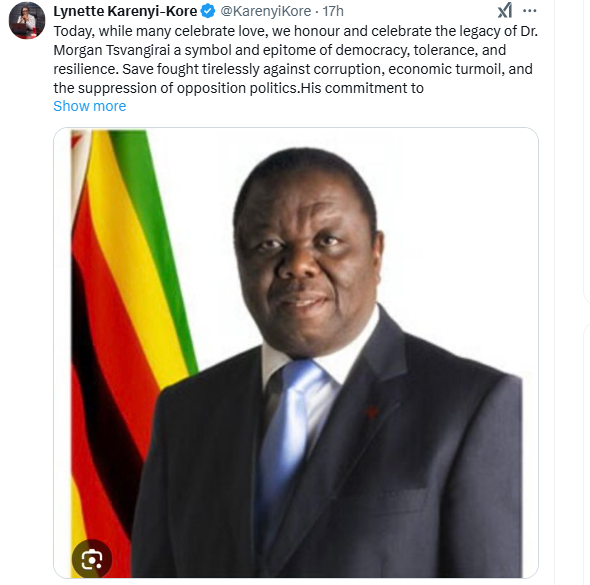Open the Grok explain-post icon

point(505,10)
